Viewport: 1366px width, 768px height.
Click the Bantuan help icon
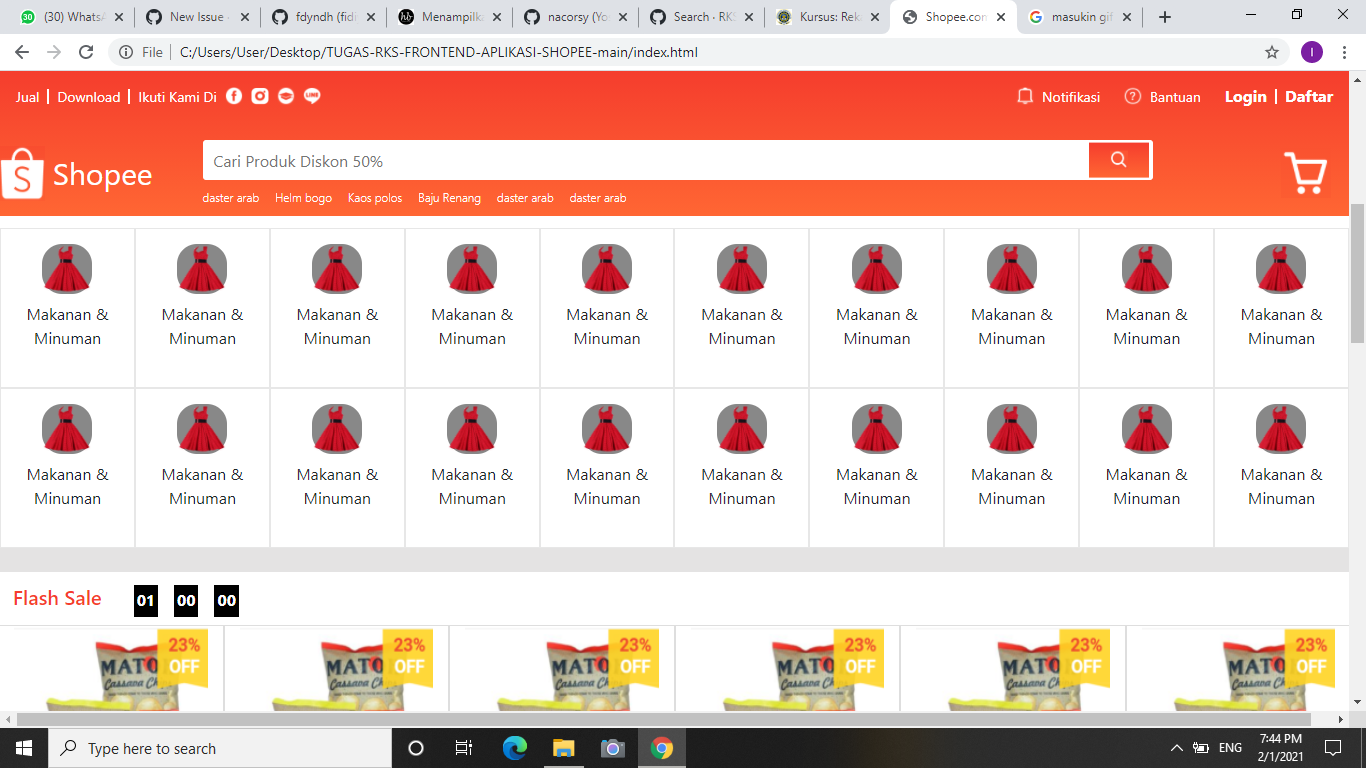pos(1132,97)
